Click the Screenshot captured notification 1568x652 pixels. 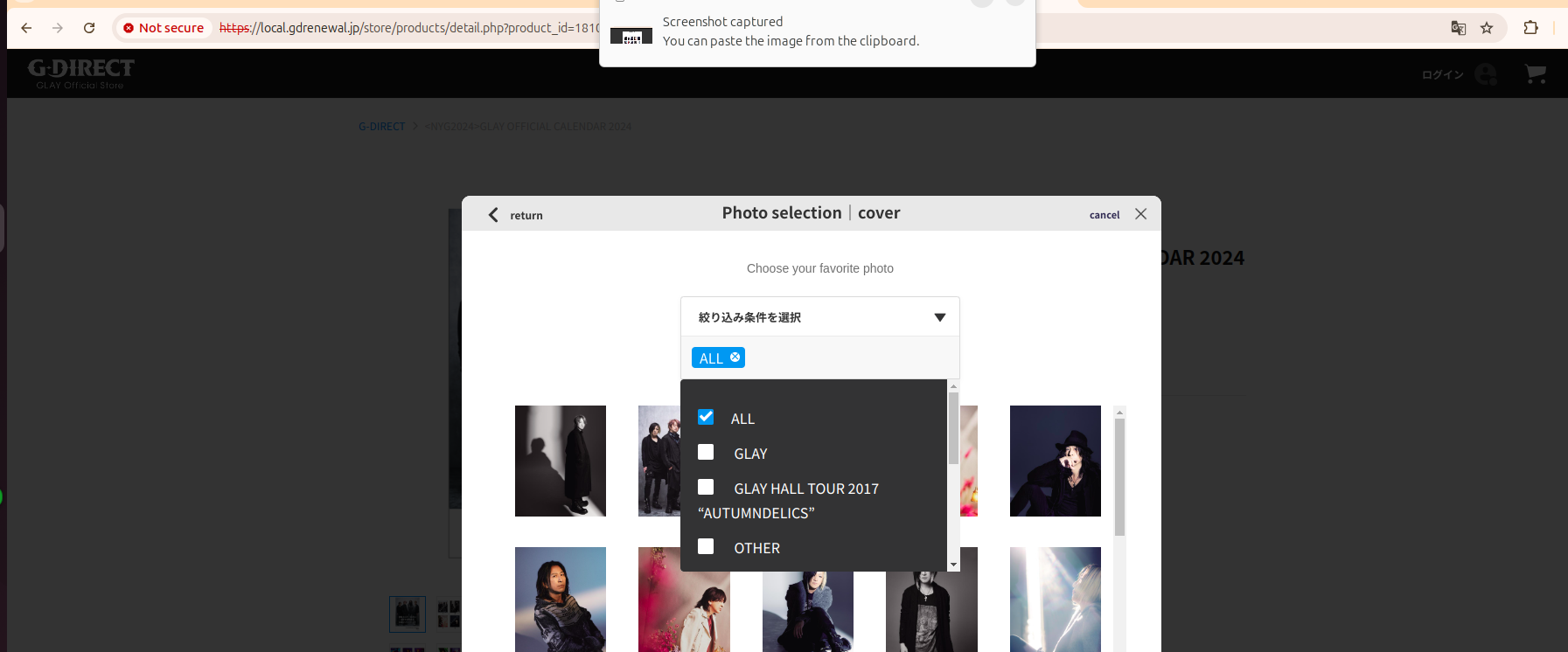pyautogui.click(x=818, y=32)
